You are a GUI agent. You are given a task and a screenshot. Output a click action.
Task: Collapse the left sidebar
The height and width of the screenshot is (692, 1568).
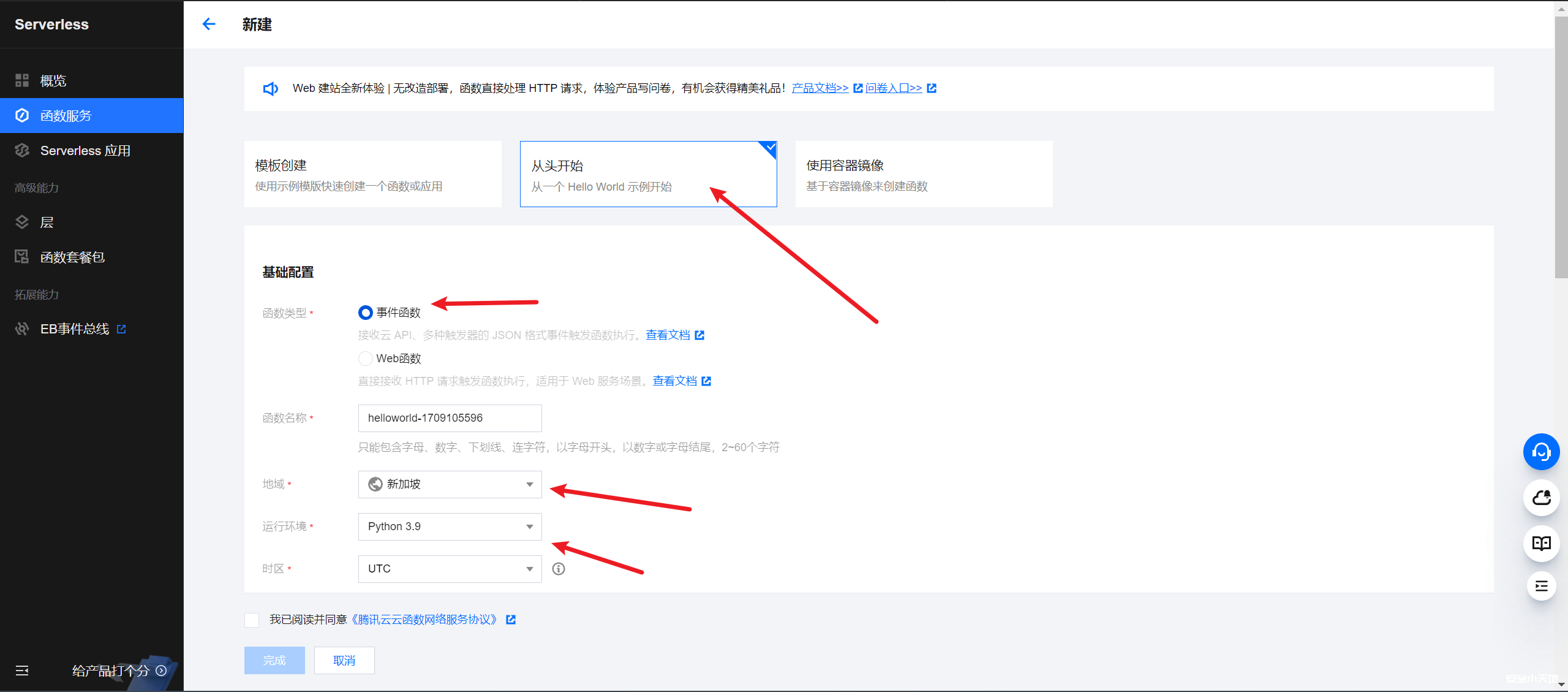21,671
